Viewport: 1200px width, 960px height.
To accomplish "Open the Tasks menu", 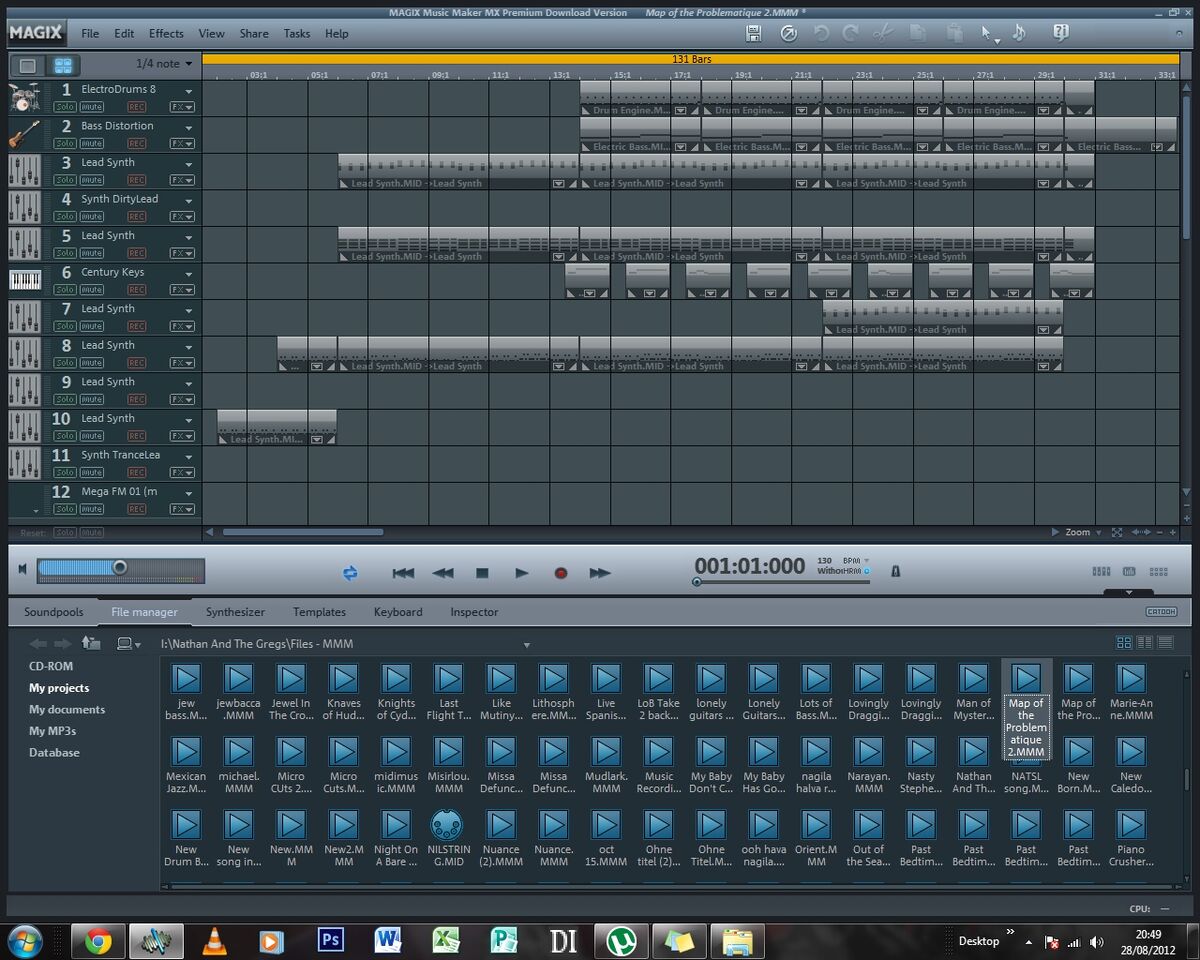I will tap(297, 33).
